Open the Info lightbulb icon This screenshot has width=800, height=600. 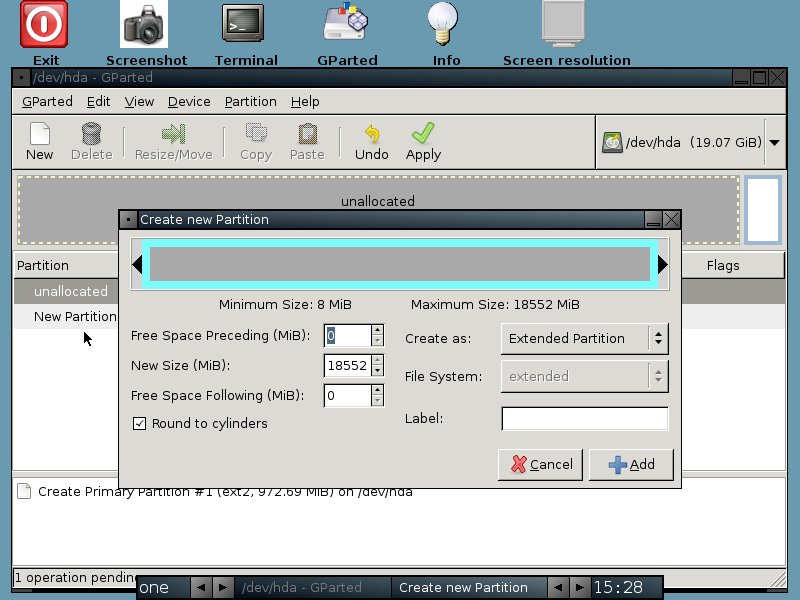(442, 23)
